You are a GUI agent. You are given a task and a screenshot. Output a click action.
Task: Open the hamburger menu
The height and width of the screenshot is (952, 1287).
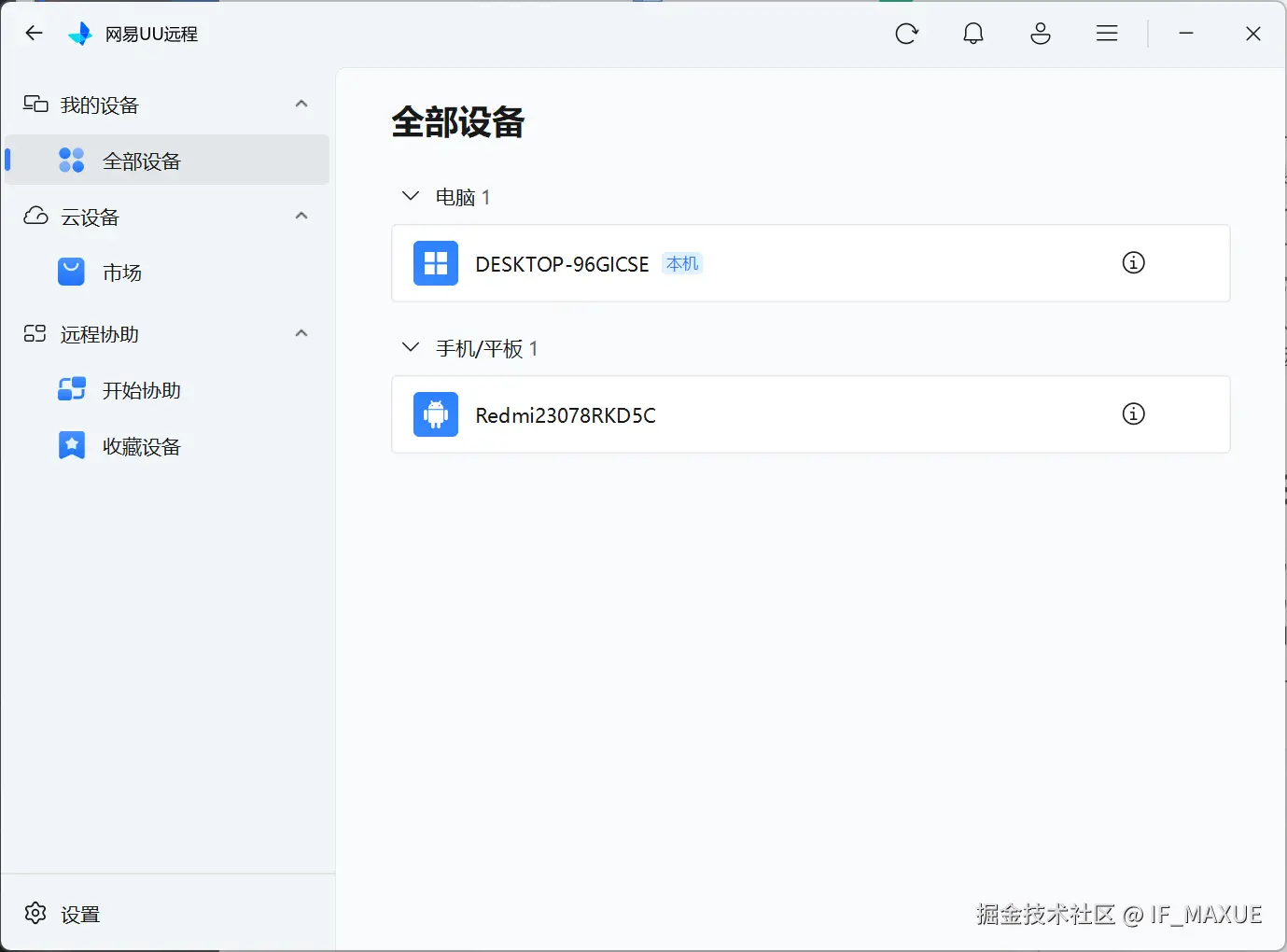click(1107, 34)
